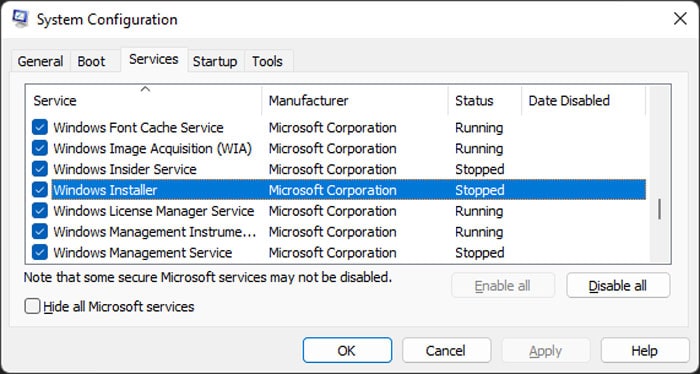Click Stopped status of Windows Insider Service

coord(479,169)
